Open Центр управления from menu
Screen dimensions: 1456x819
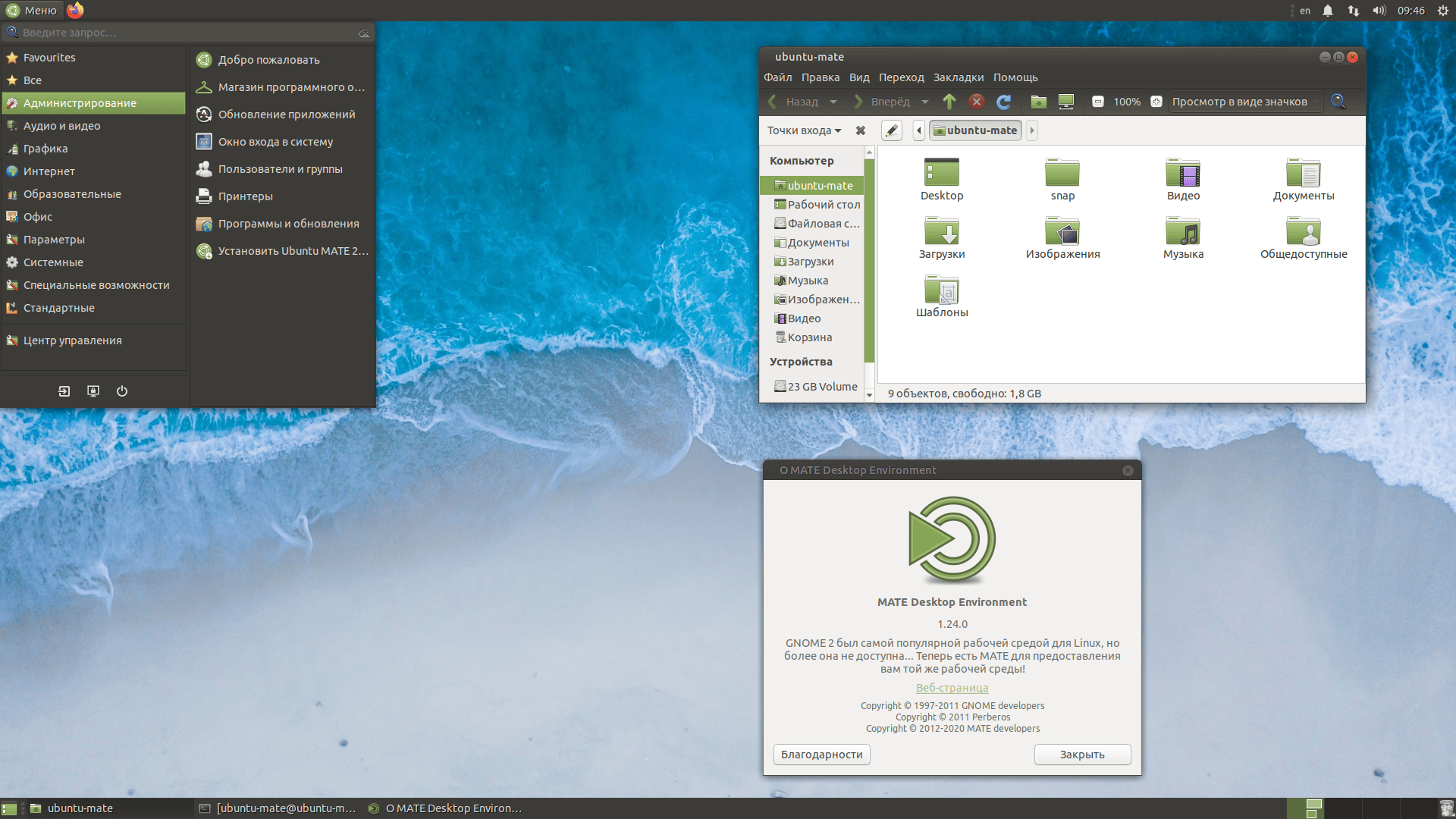[x=93, y=340]
